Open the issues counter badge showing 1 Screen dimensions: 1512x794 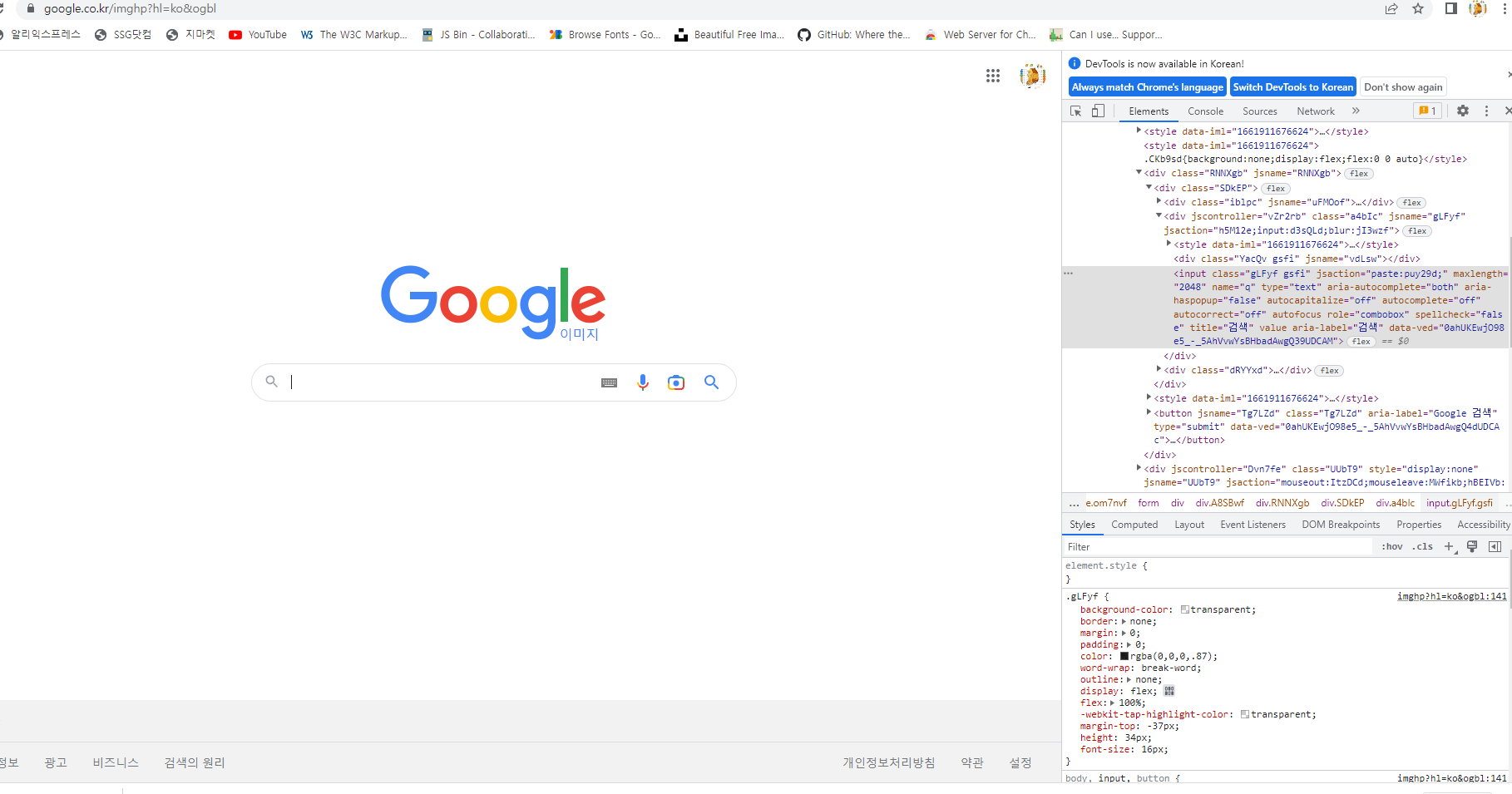pyautogui.click(x=1427, y=111)
